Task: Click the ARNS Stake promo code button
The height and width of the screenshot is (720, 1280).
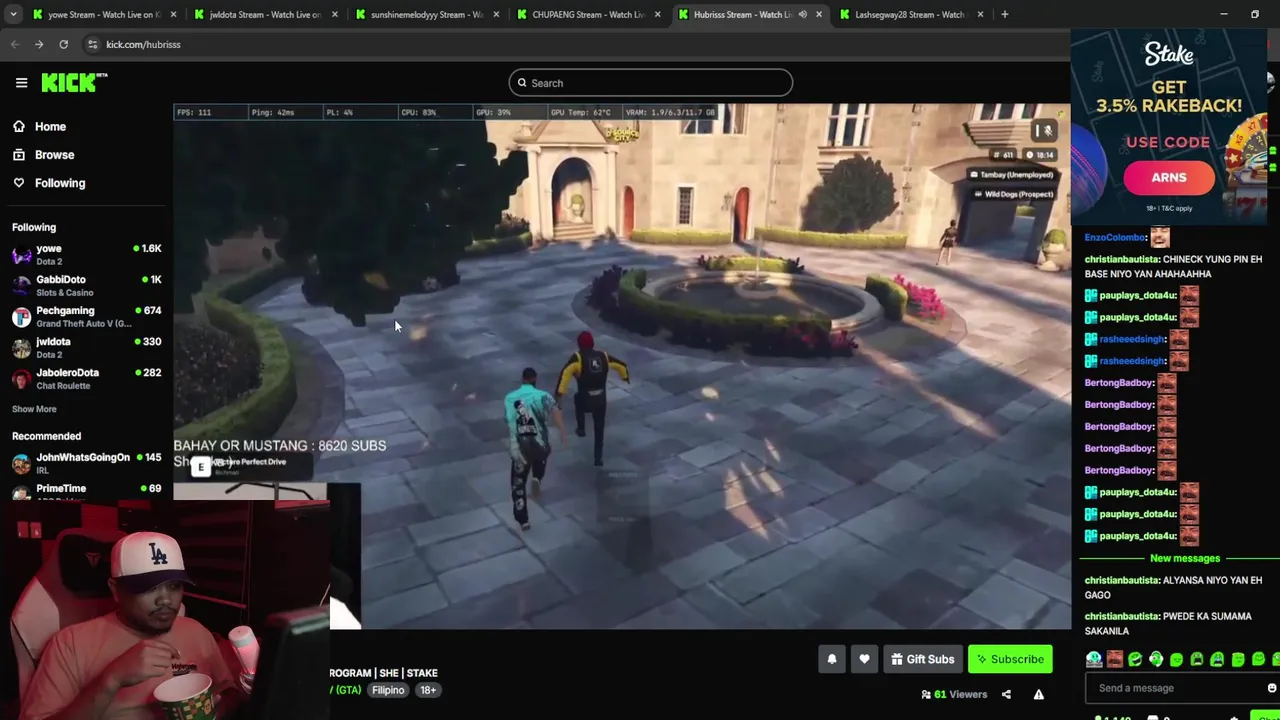Action: point(1168,178)
